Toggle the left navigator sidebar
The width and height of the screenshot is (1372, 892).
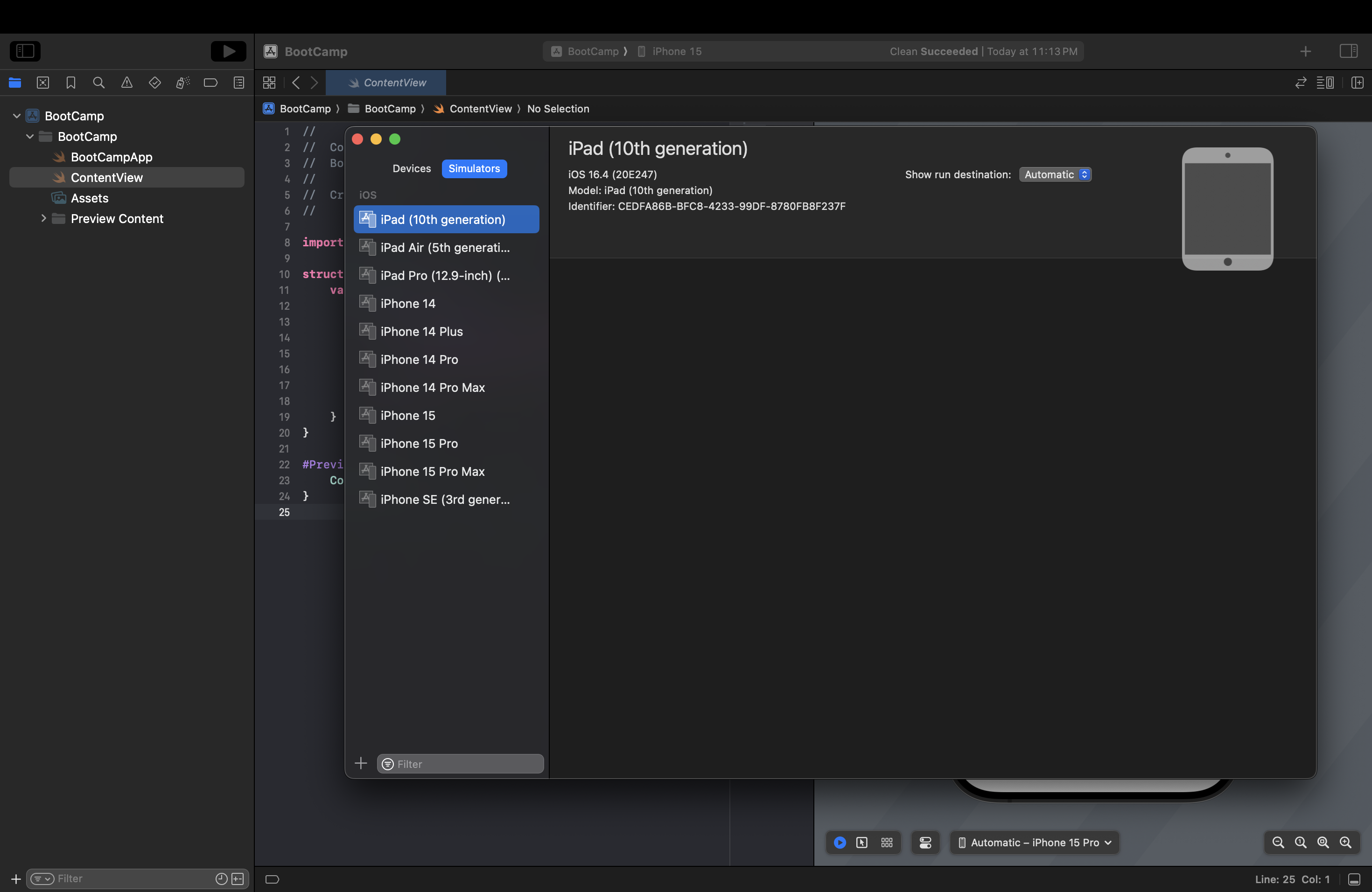point(25,51)
